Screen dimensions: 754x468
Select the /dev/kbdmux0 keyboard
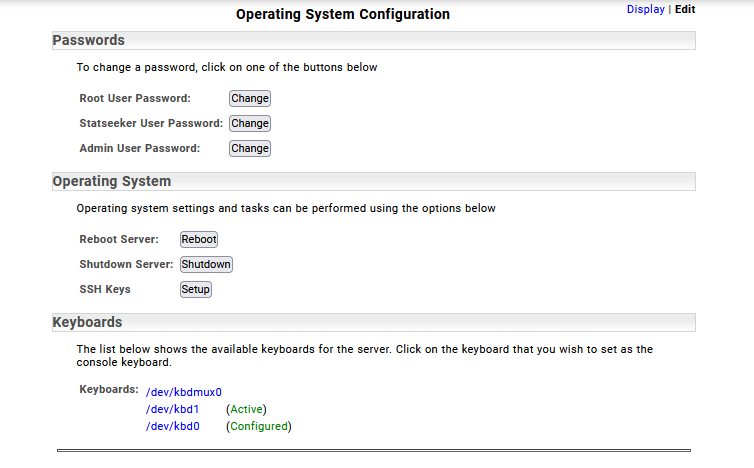(184, 392)
